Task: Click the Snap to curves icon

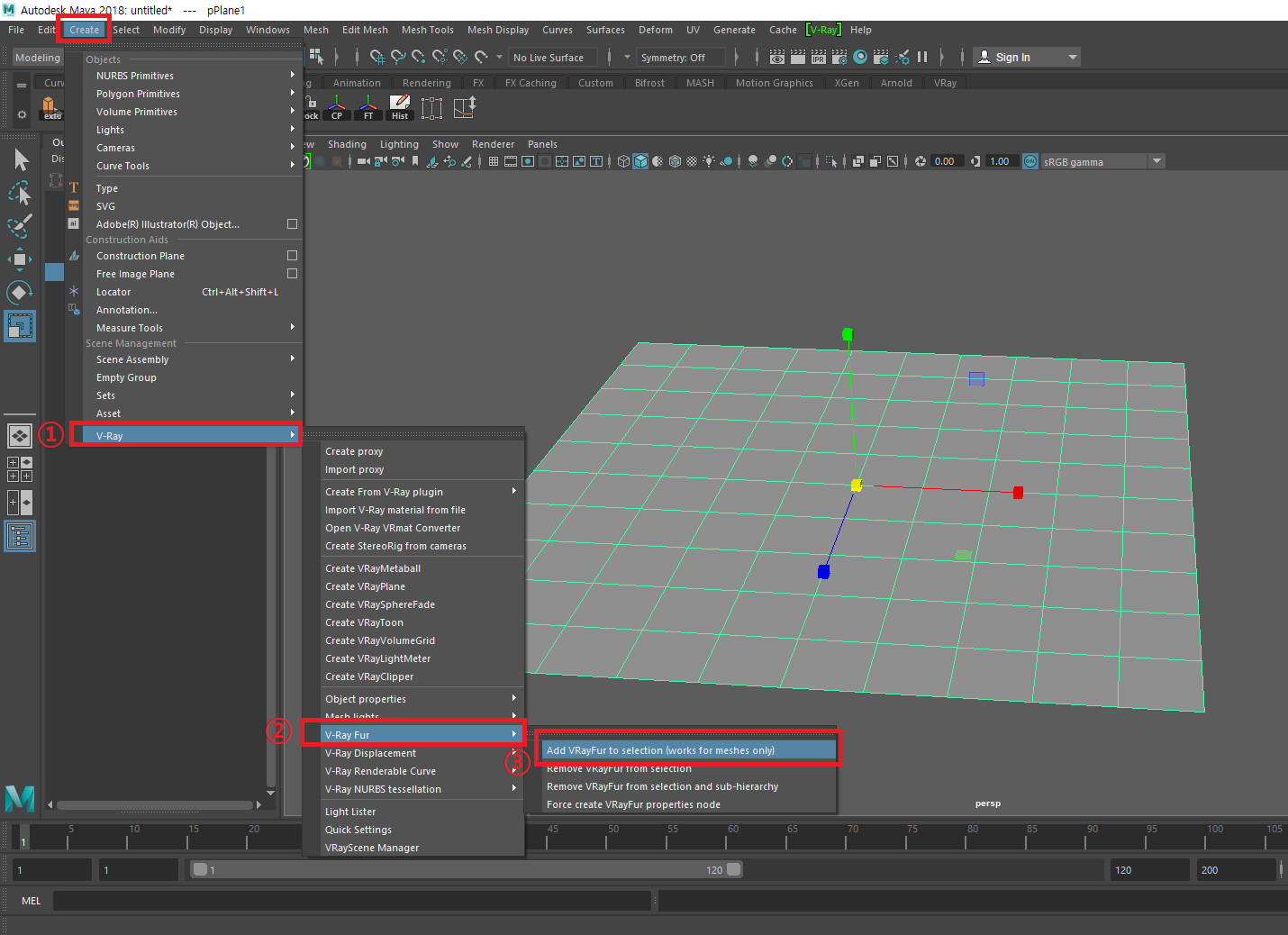Action: 398,57
